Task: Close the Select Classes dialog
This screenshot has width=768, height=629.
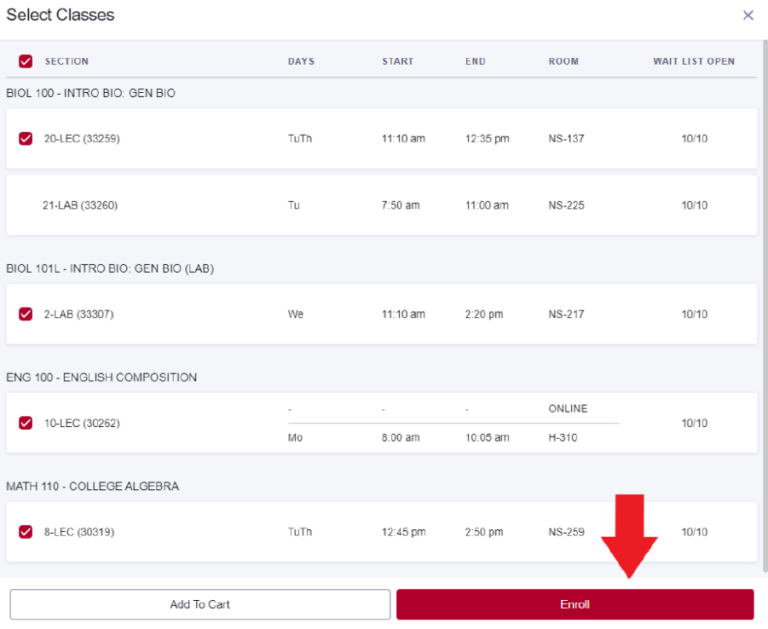Action: 748,15
